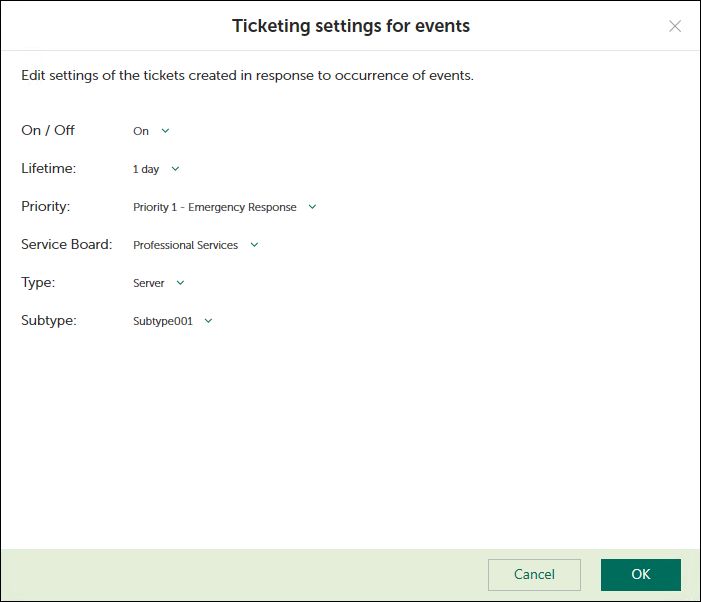The width and height of the screenshot is (701, 602).
Task: Open the Lifetime dropdown showing 1 day
Action: coord(146,169)
